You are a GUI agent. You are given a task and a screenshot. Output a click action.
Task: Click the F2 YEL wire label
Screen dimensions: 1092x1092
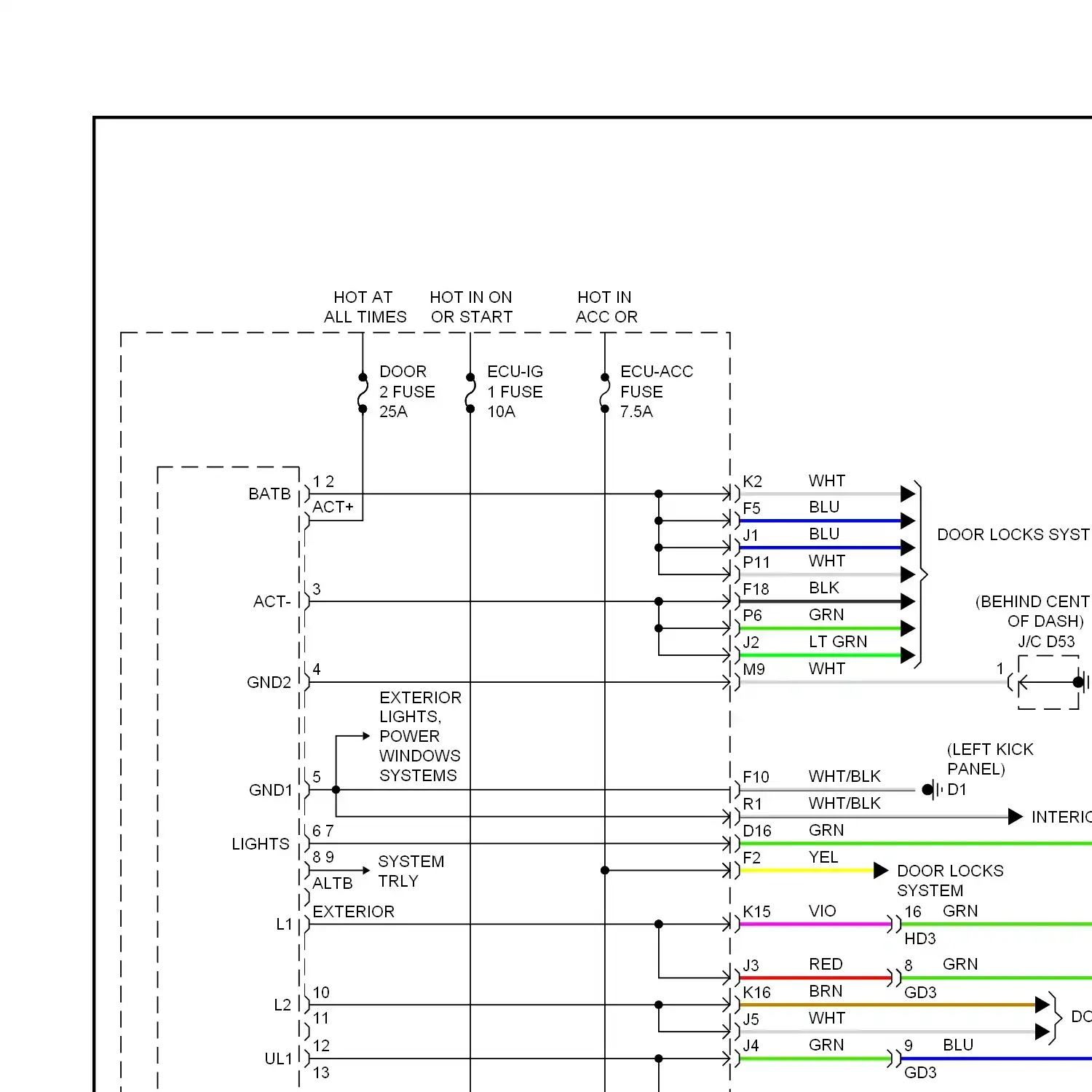point(791,858)
